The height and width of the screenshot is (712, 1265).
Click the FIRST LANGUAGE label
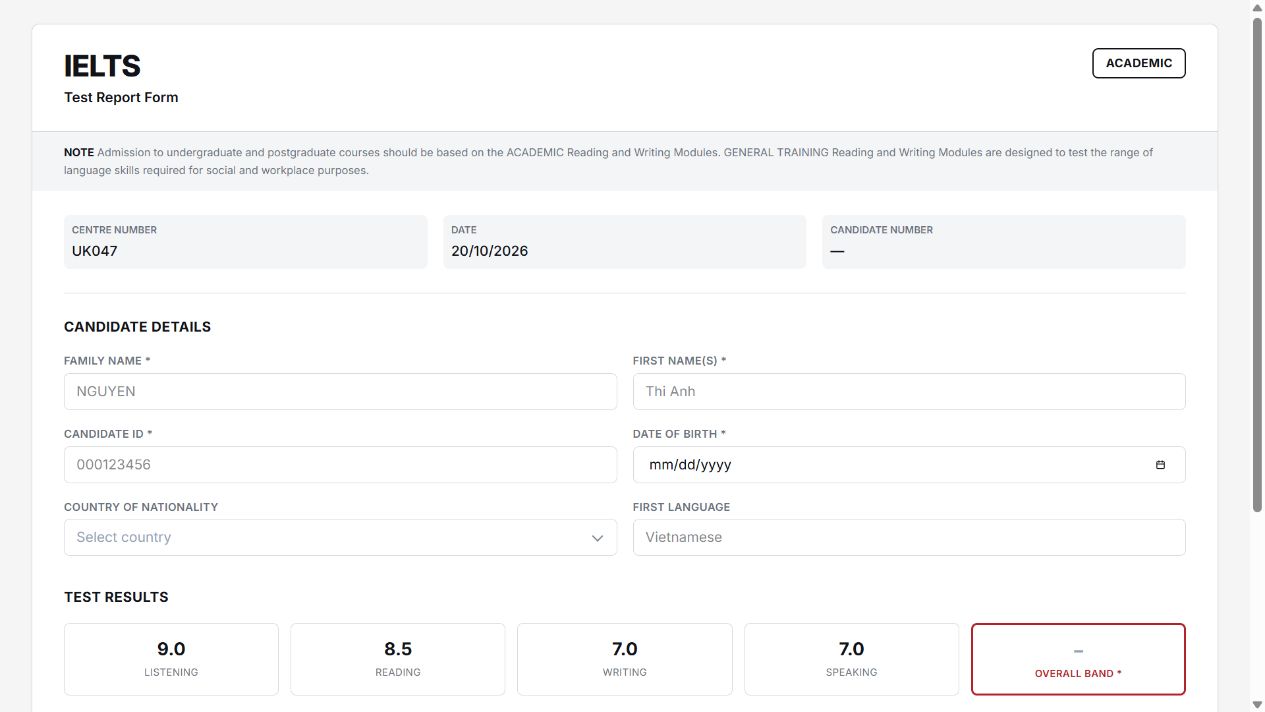[x=682, y=507]
